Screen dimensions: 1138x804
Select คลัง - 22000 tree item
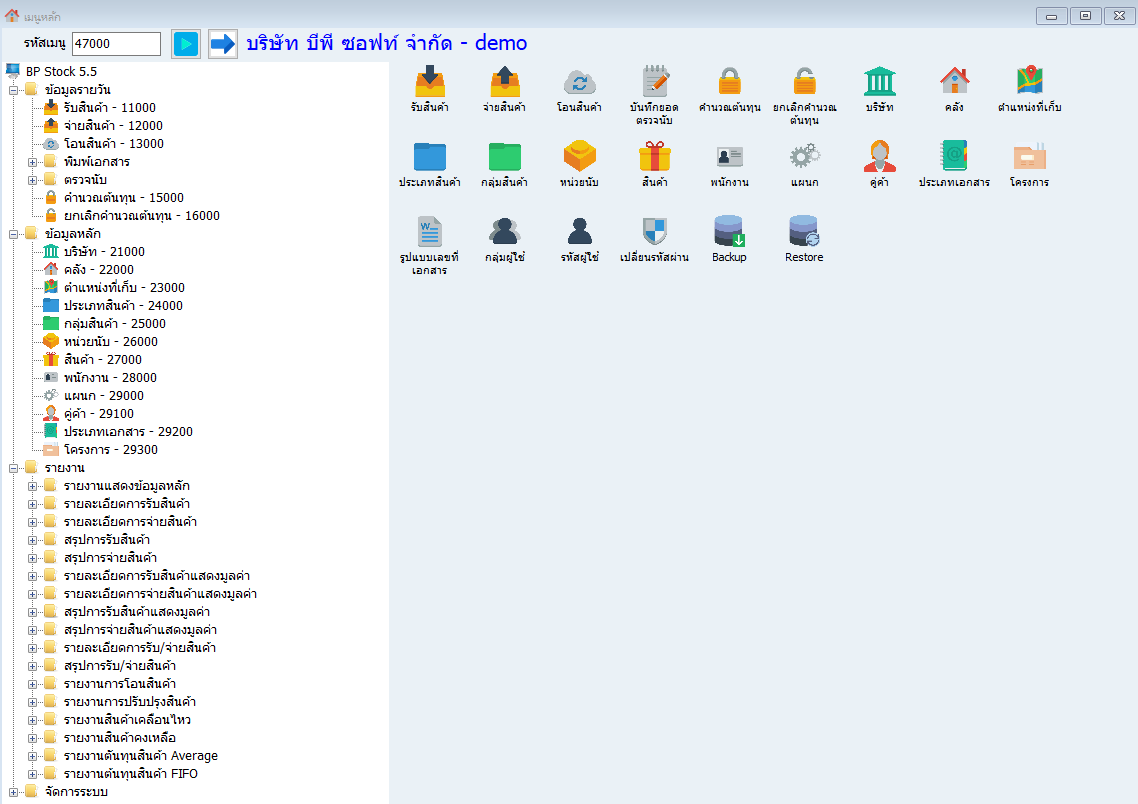[99, 270]
